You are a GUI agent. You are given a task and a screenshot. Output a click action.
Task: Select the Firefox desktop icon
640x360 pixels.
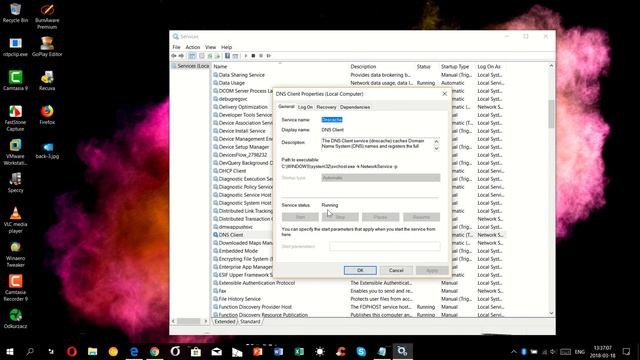[x=47, y=115]
